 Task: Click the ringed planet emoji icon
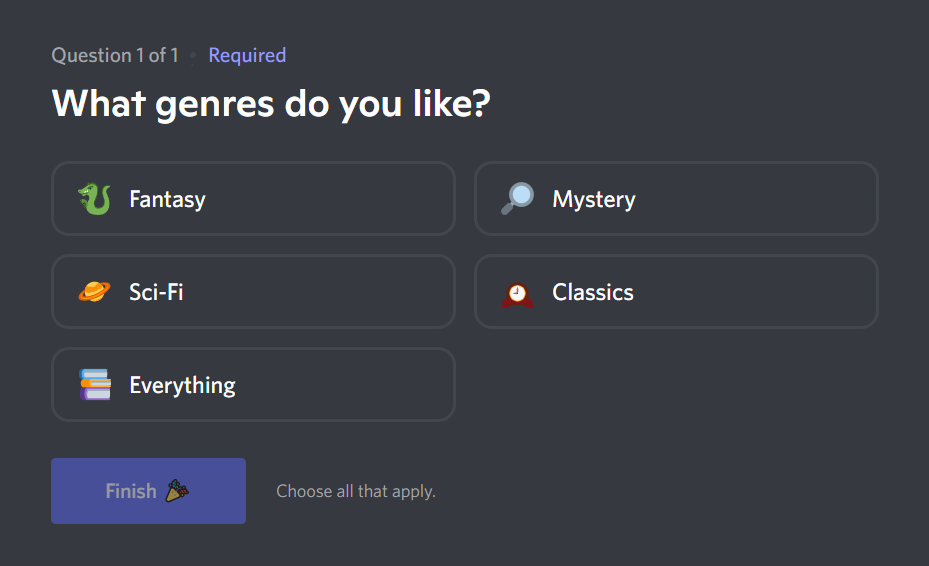94,292
